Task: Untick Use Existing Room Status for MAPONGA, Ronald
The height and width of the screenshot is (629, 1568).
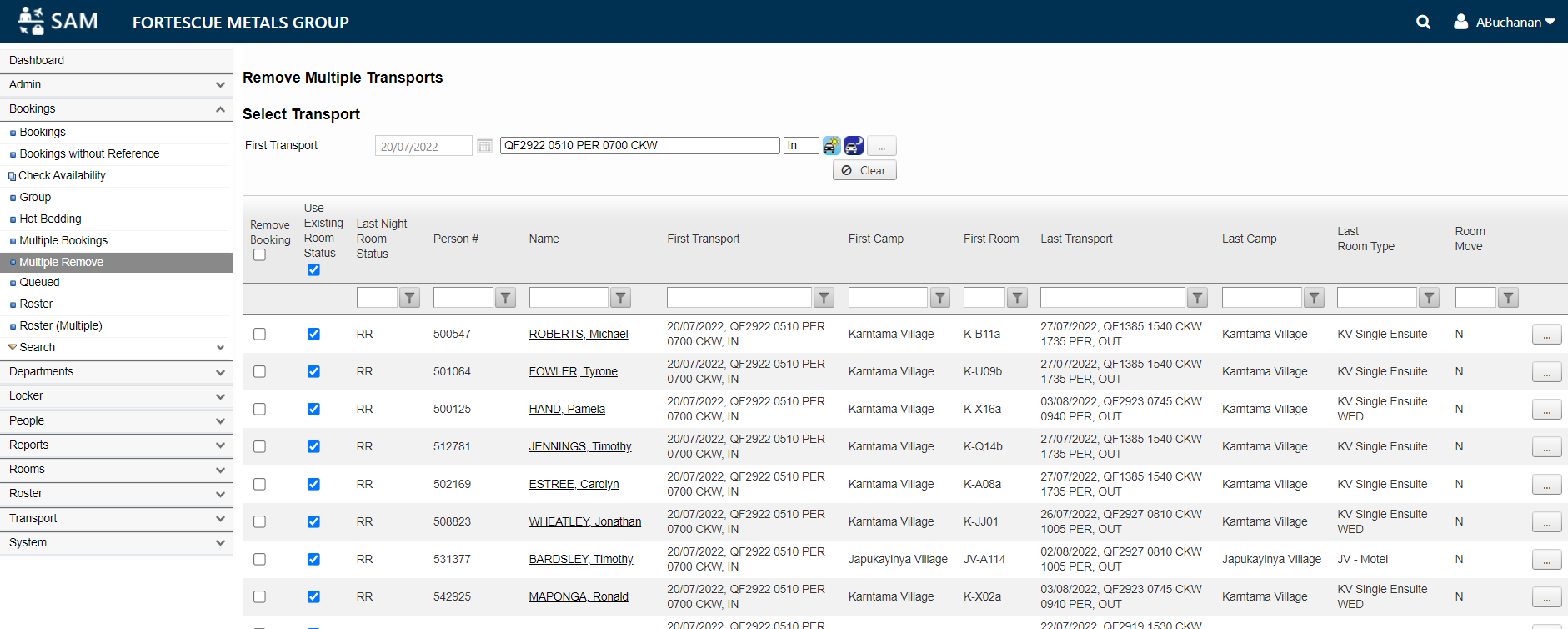Action: point(313,596)
